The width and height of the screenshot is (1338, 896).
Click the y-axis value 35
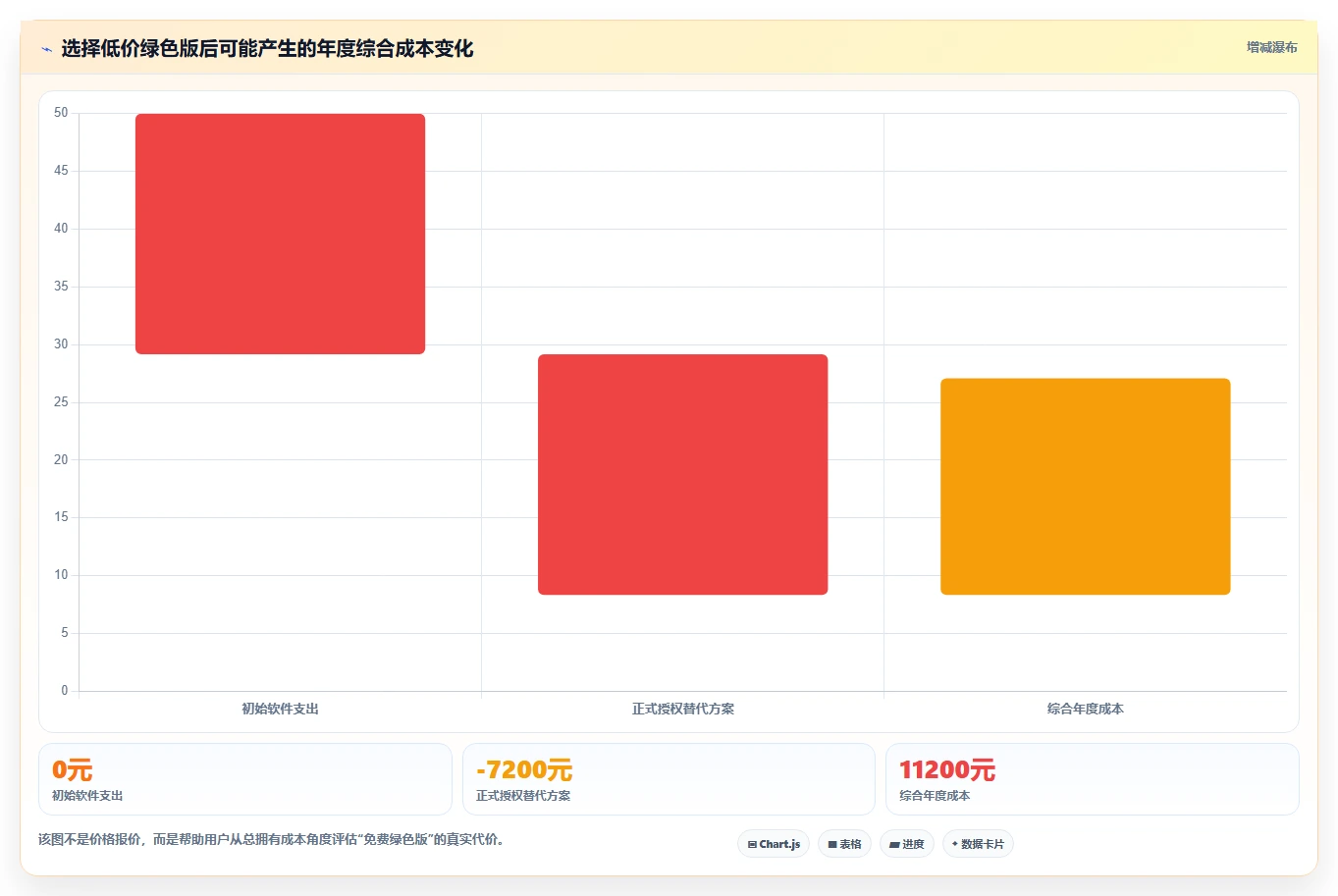pos(61,287)
